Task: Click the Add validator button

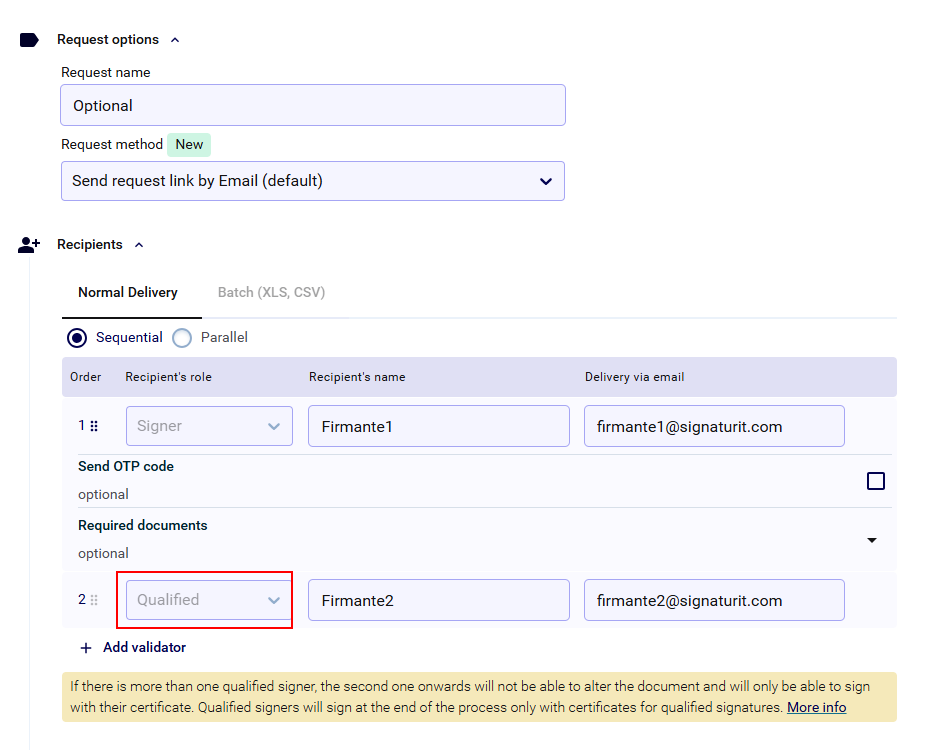Action: point(144,648)
